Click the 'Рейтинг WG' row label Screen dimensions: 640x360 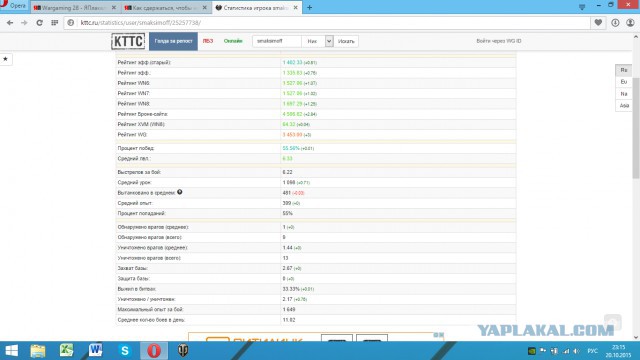tap(132, 134)
